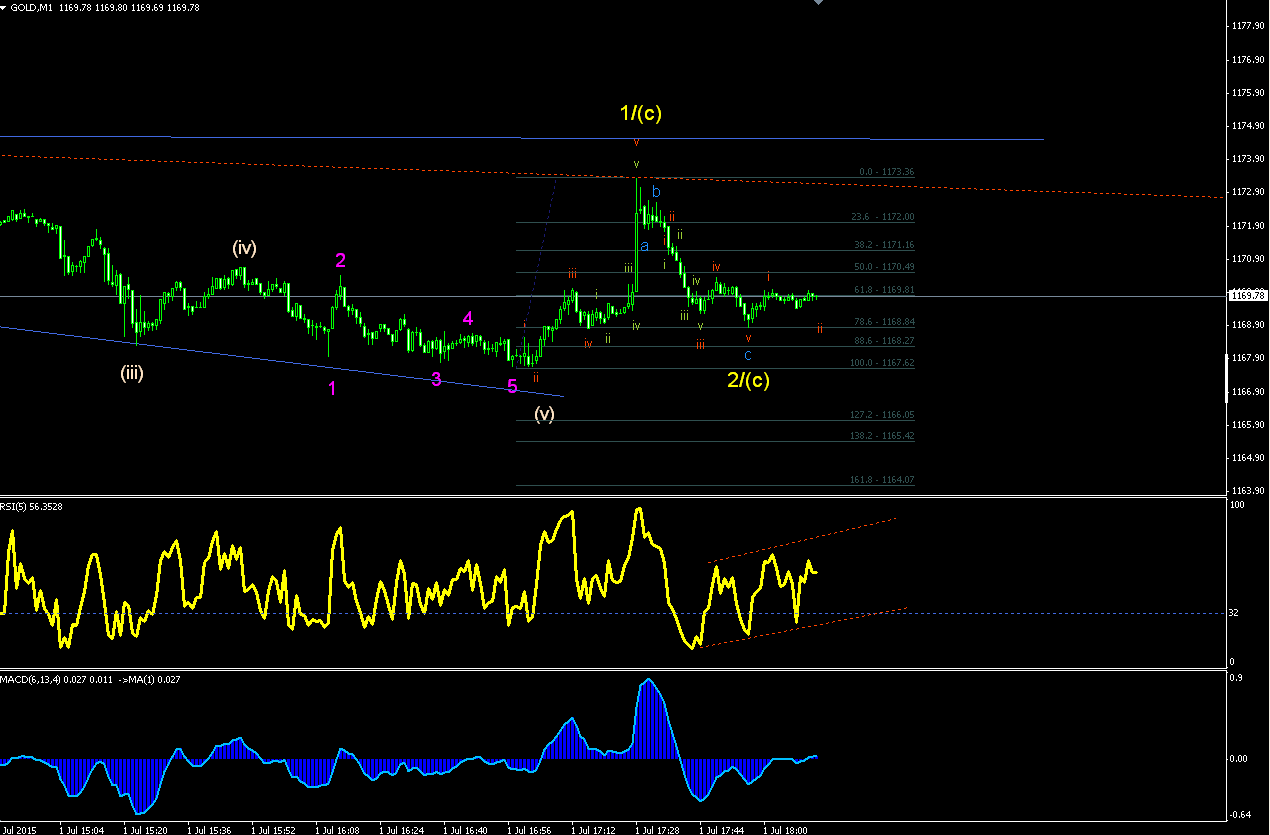Viewport: 1270px width, 835px height.
Task: Click the time axis label 1 Jul 15:04
Action: coord(82,830)
